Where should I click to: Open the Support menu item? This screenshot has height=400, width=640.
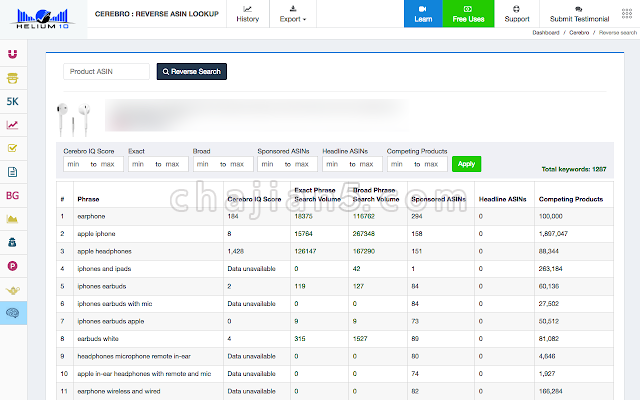517,14
